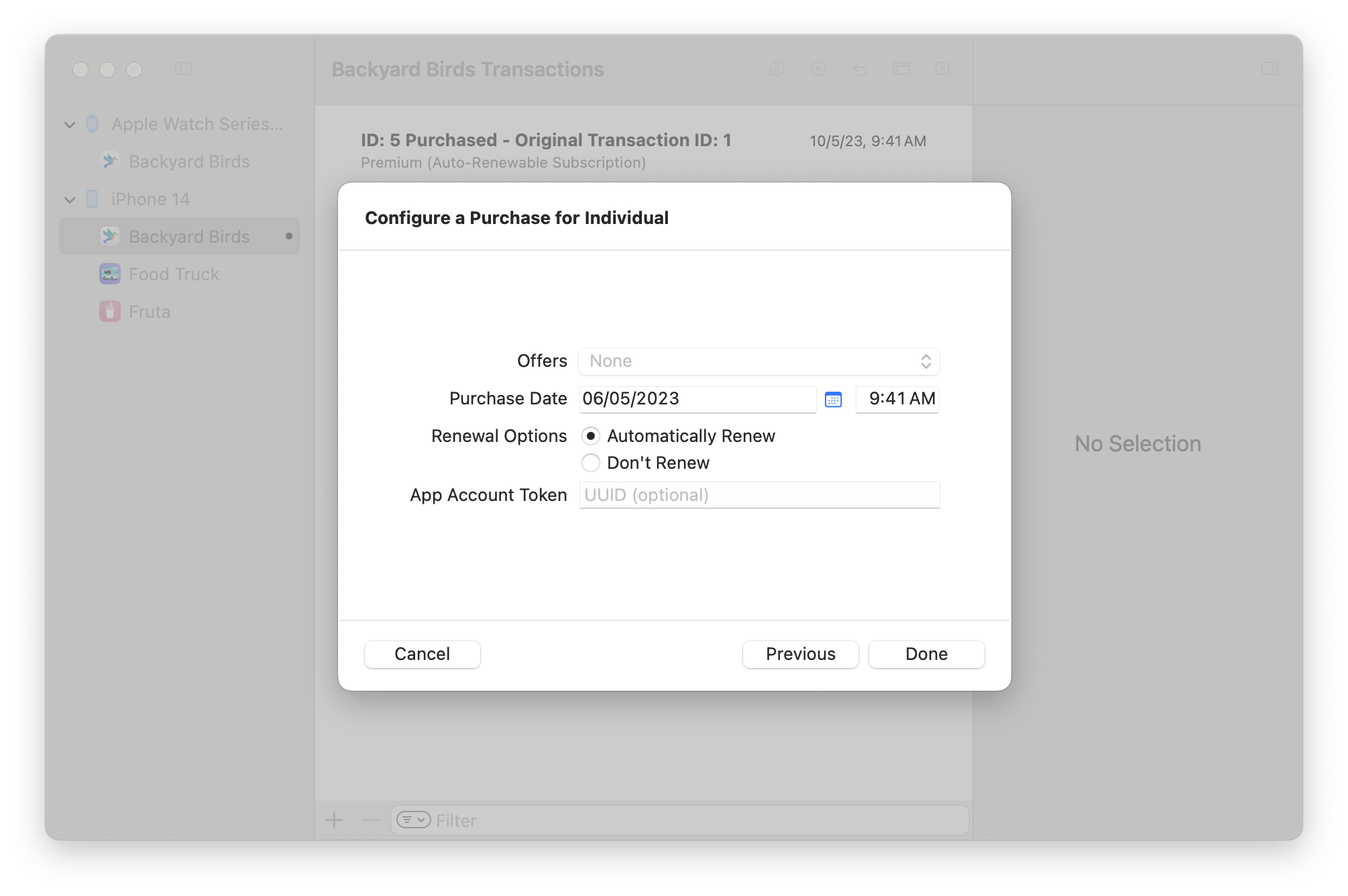Click the decline transaction X seal icon
Viewport: 1348px width, 896px height.
coord(818,69)
